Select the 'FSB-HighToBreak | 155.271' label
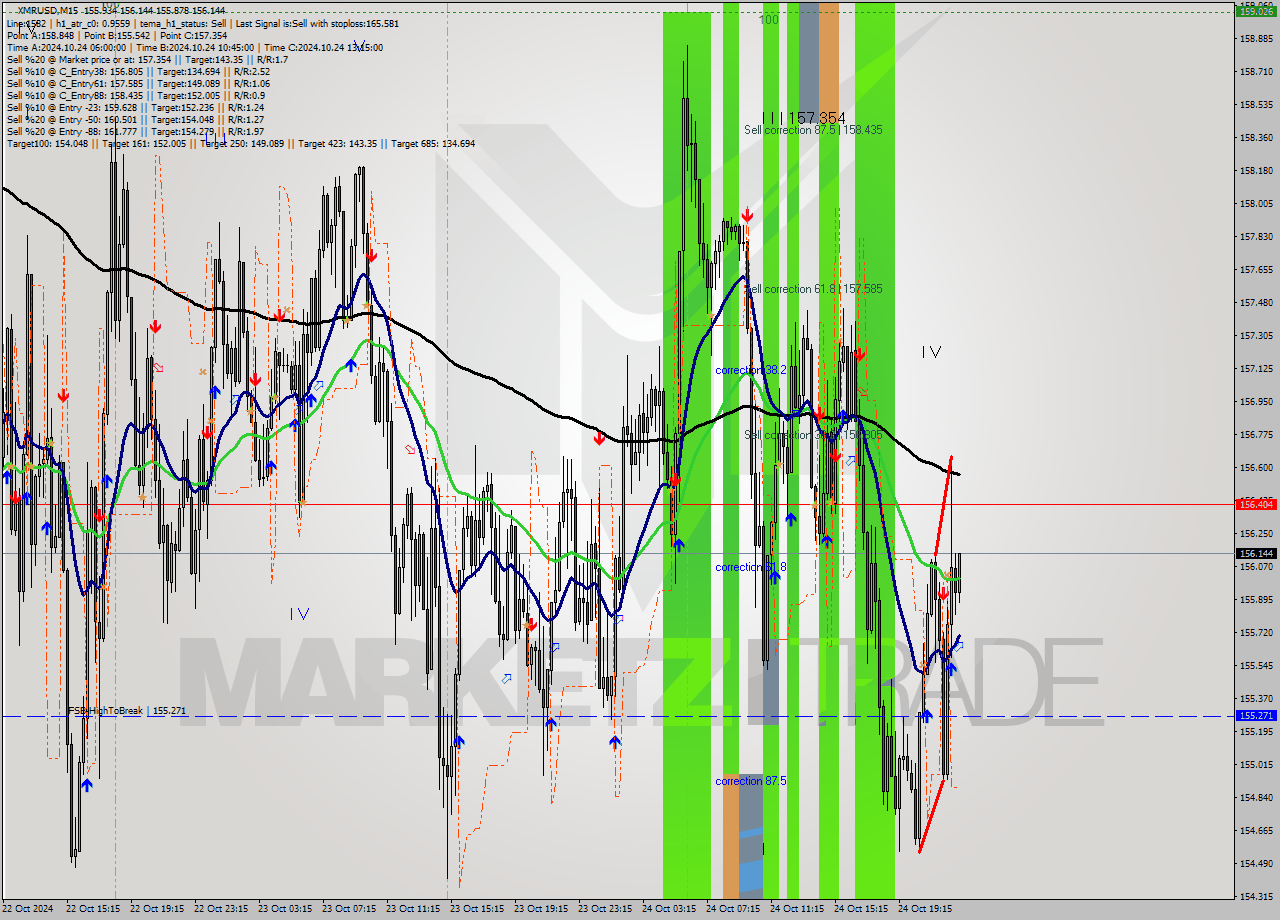 (127, 711)
